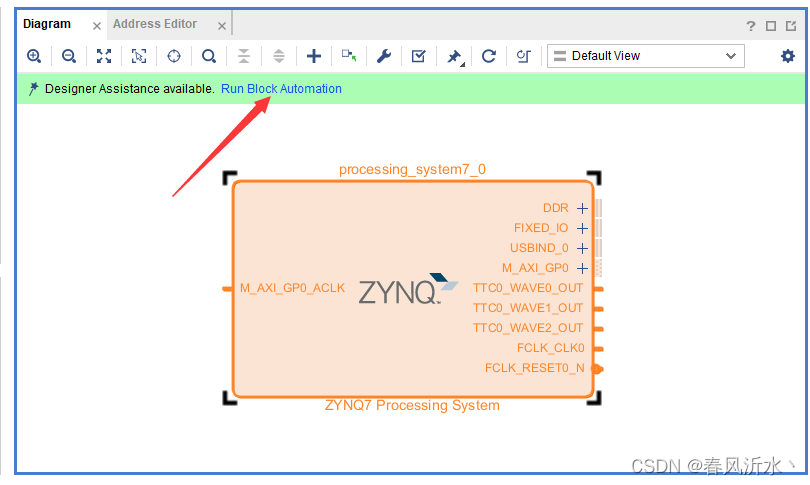Expand the FIXED_IO interface plus

click(582, 228)
